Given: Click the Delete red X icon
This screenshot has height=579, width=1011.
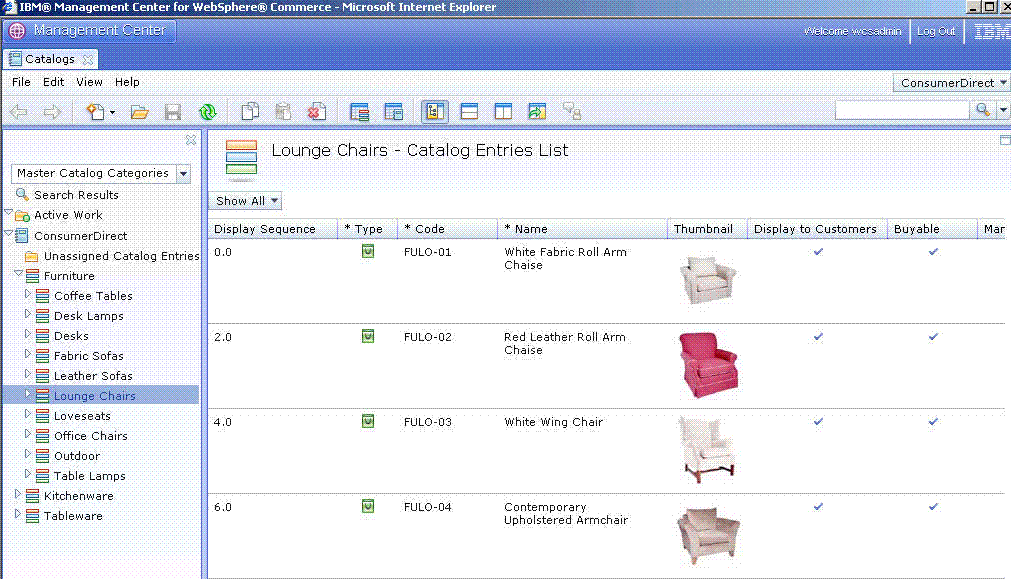Looking at the screenshot, I should (x=316, y=112).
